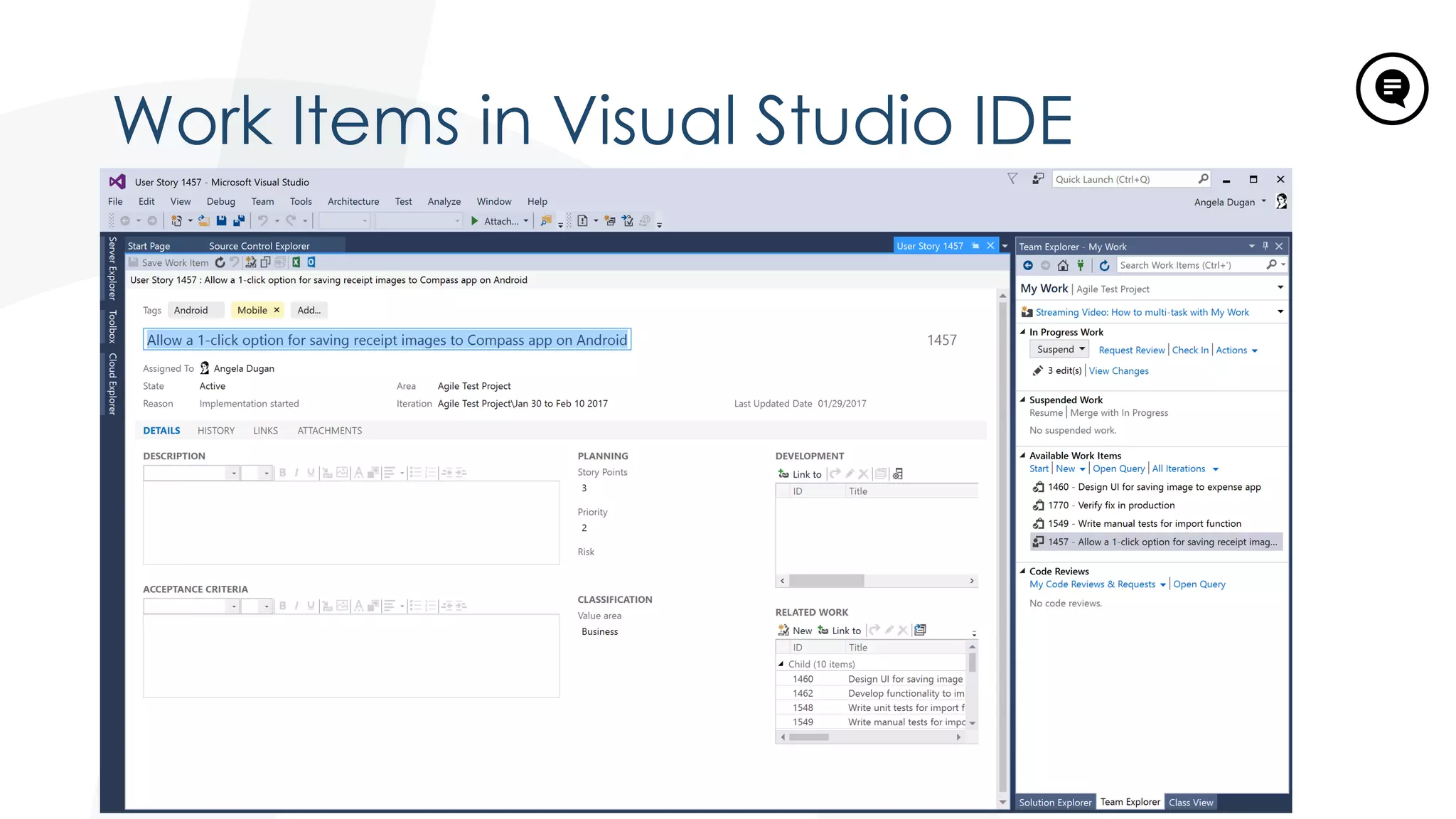This screenshot has height=819, width=1456.
Task: Click the Visual Studio logo icon
Action: 117,182
